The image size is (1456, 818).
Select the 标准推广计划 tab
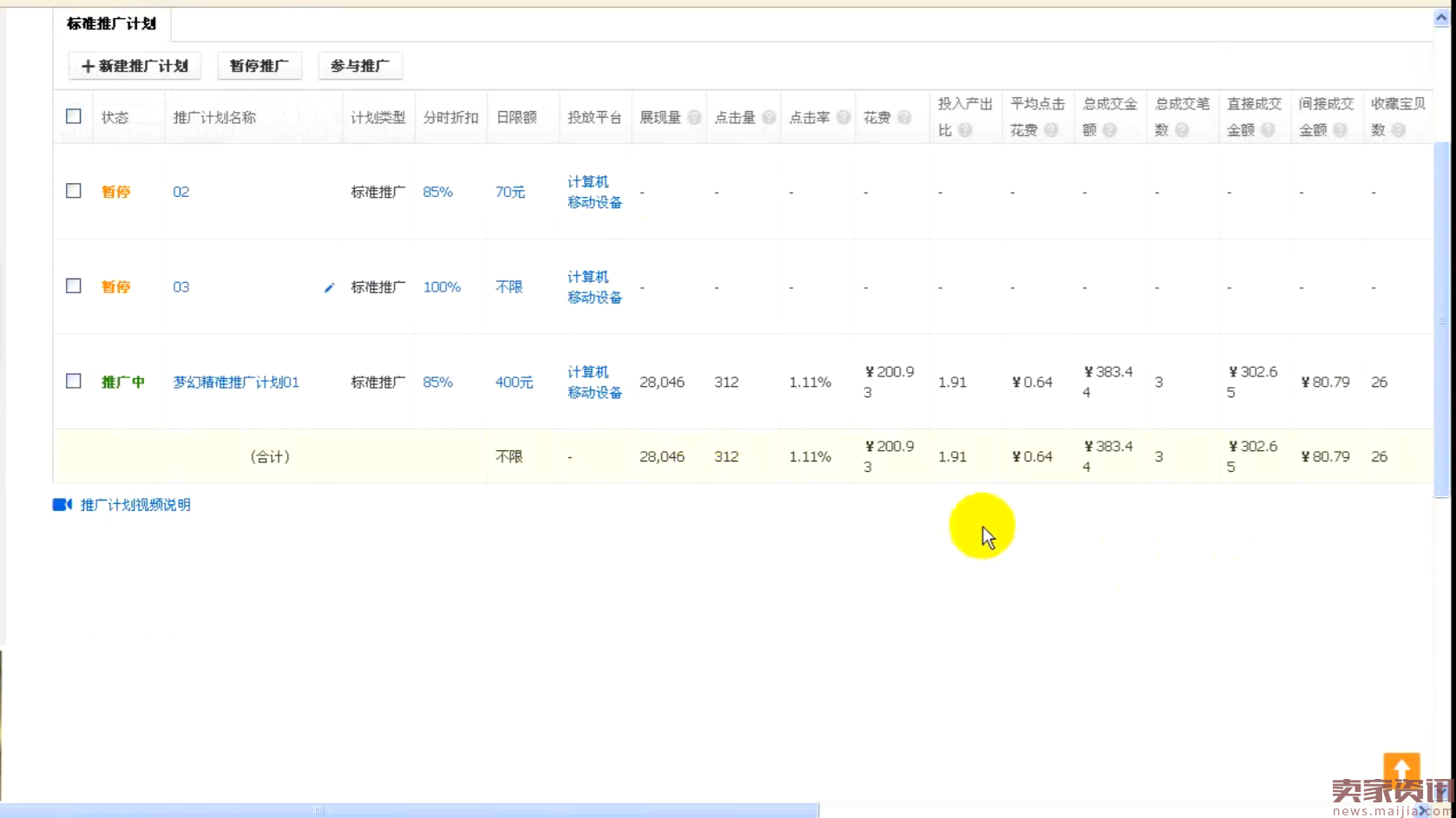112,24
